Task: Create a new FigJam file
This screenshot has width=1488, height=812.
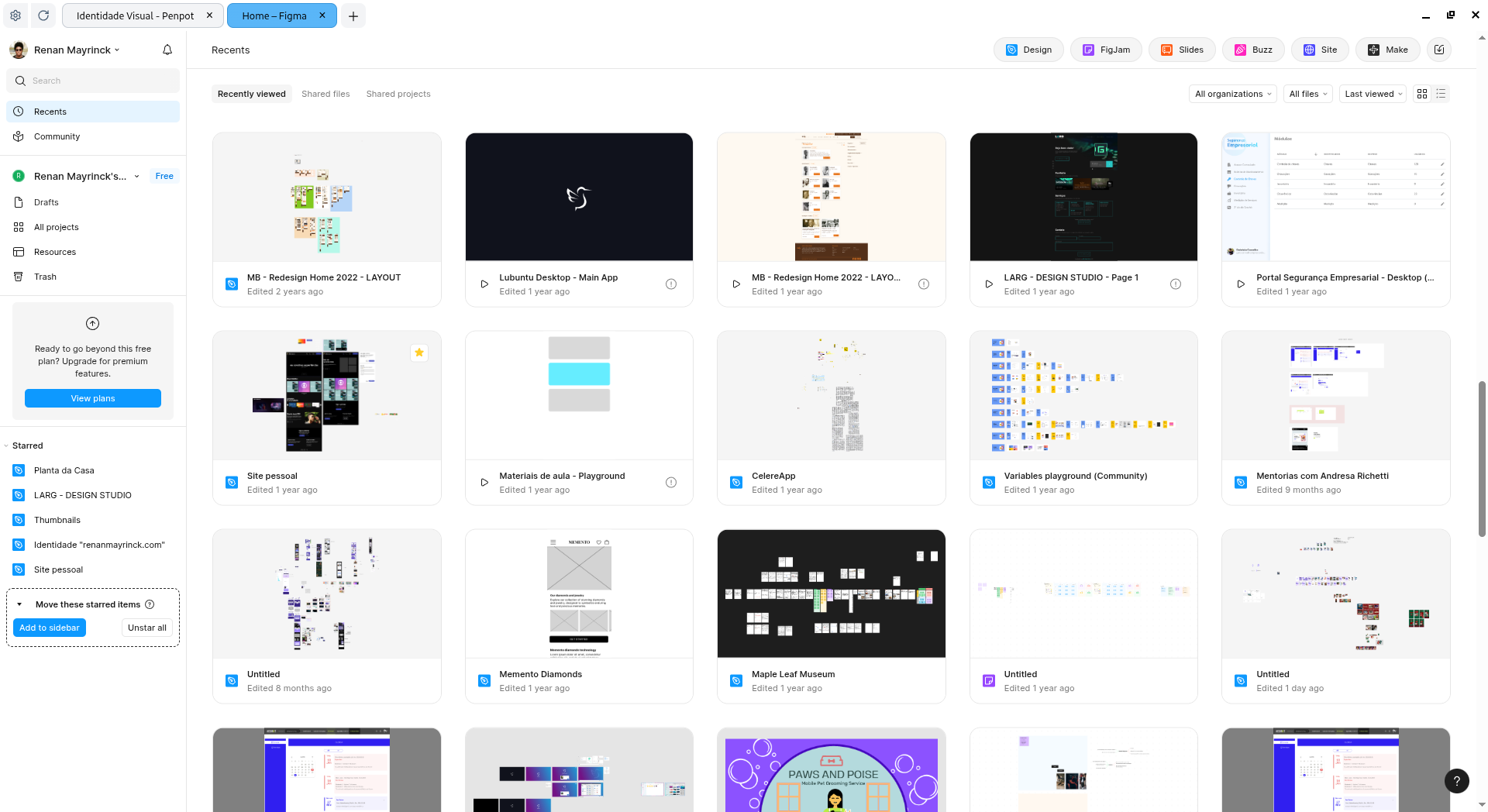Action: pos(1106,50)
